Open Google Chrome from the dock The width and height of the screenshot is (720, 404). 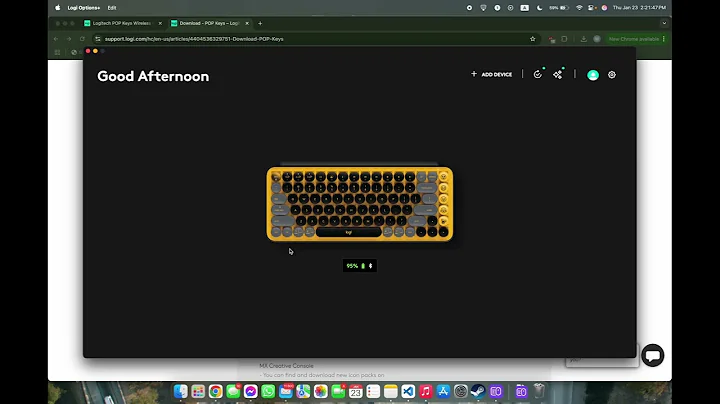coord(215,392)
